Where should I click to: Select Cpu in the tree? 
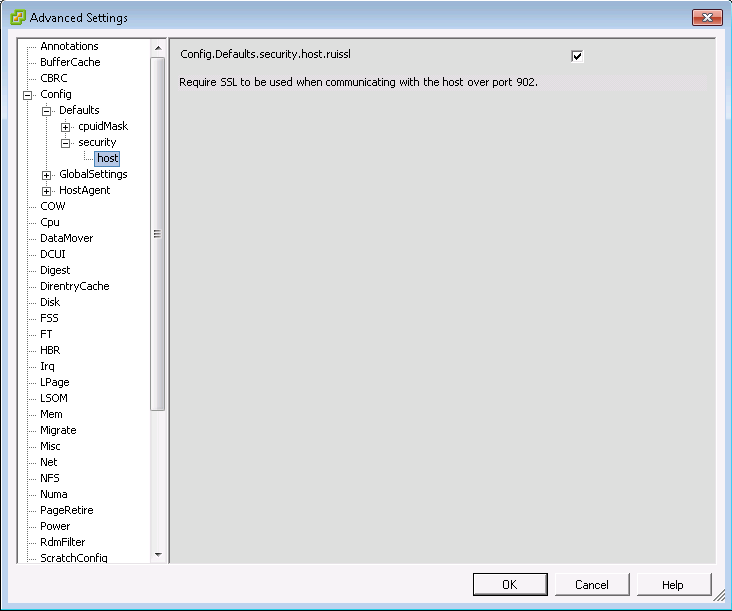pyautogui.click(x=49, y=222)
